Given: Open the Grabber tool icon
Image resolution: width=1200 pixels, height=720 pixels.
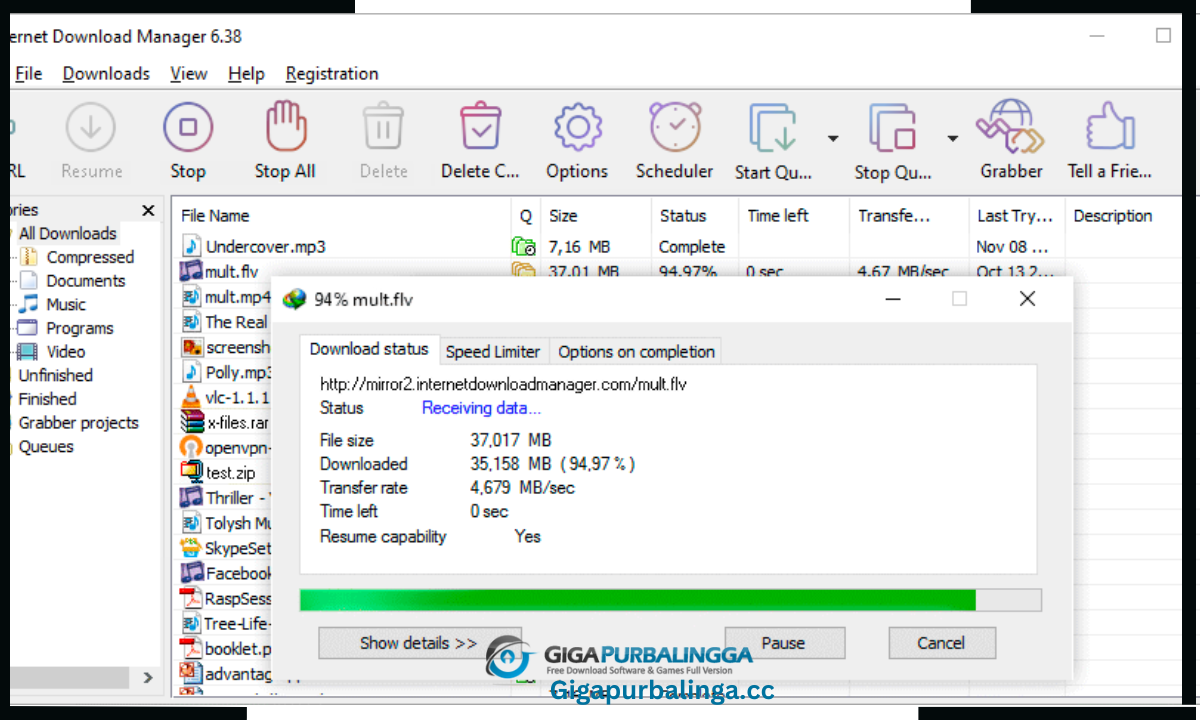Looking at the screenshot, I should pos(1011,127).
